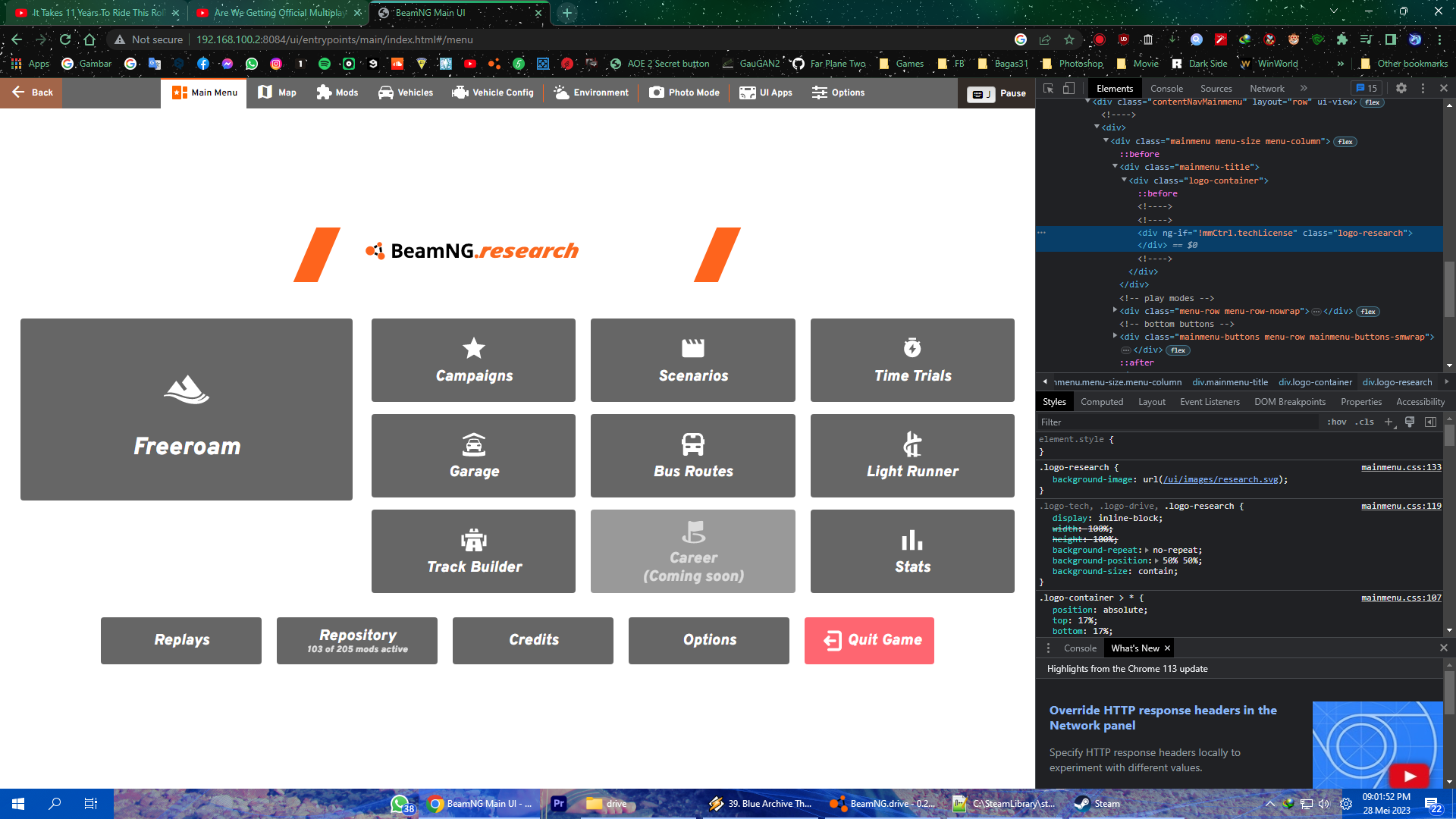Expand the menu-row menu-row-nowrap div node
The width and height of the screenshot is (1456, 819).
1115,311
